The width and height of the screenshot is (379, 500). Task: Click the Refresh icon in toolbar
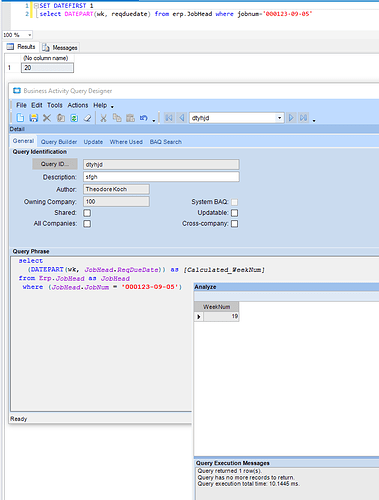(x=74, y=118)
